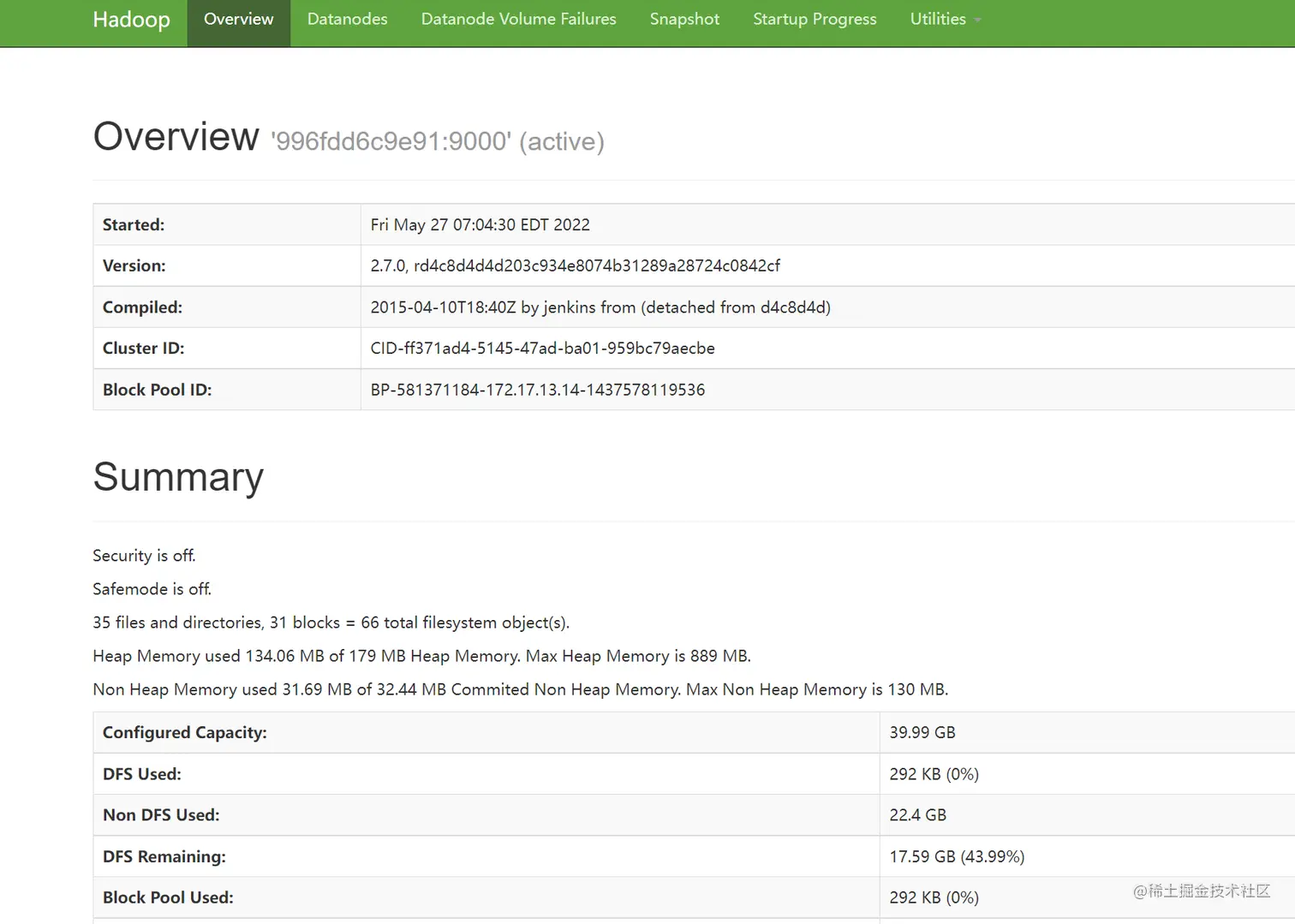This screenshot has height=924, width=1295.
Task: Click the 'Block Pool Used:' label
Action: pyautogui.click(x=168, y=897)
